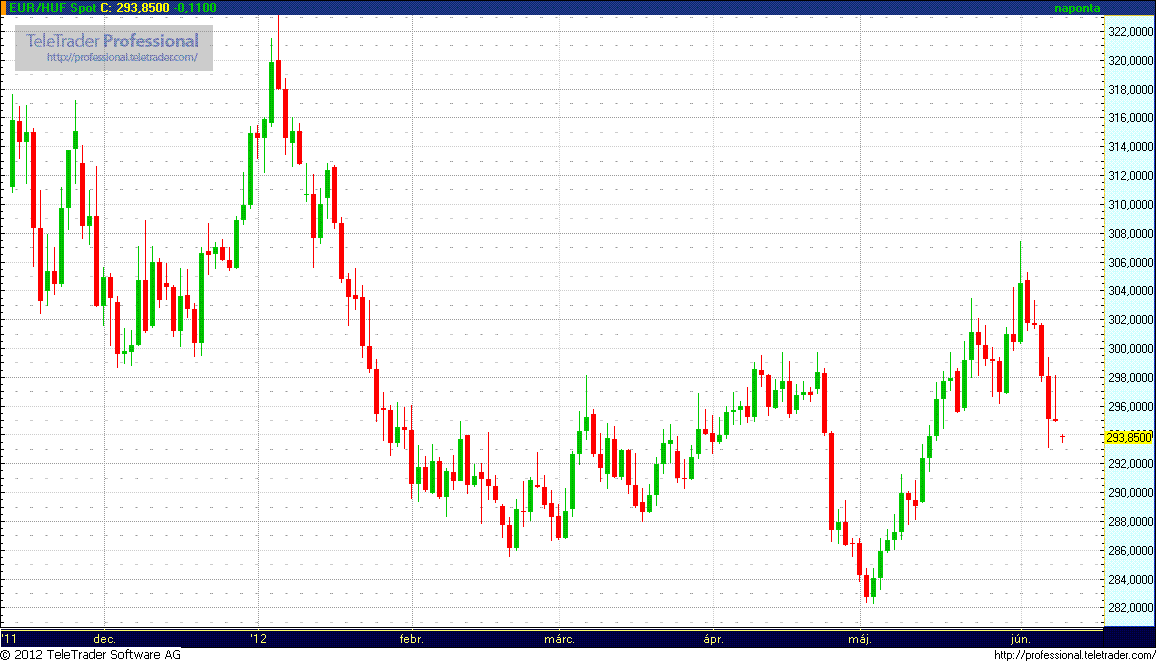
Task: Click the 286,0000 price axis label
Action: pyautogui.click(x=1130, y=551)
